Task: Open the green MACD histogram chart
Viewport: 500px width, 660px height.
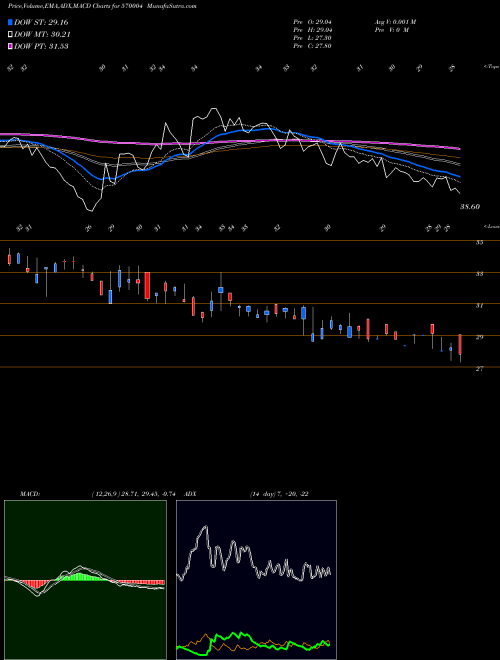Action: coord(85,580)
